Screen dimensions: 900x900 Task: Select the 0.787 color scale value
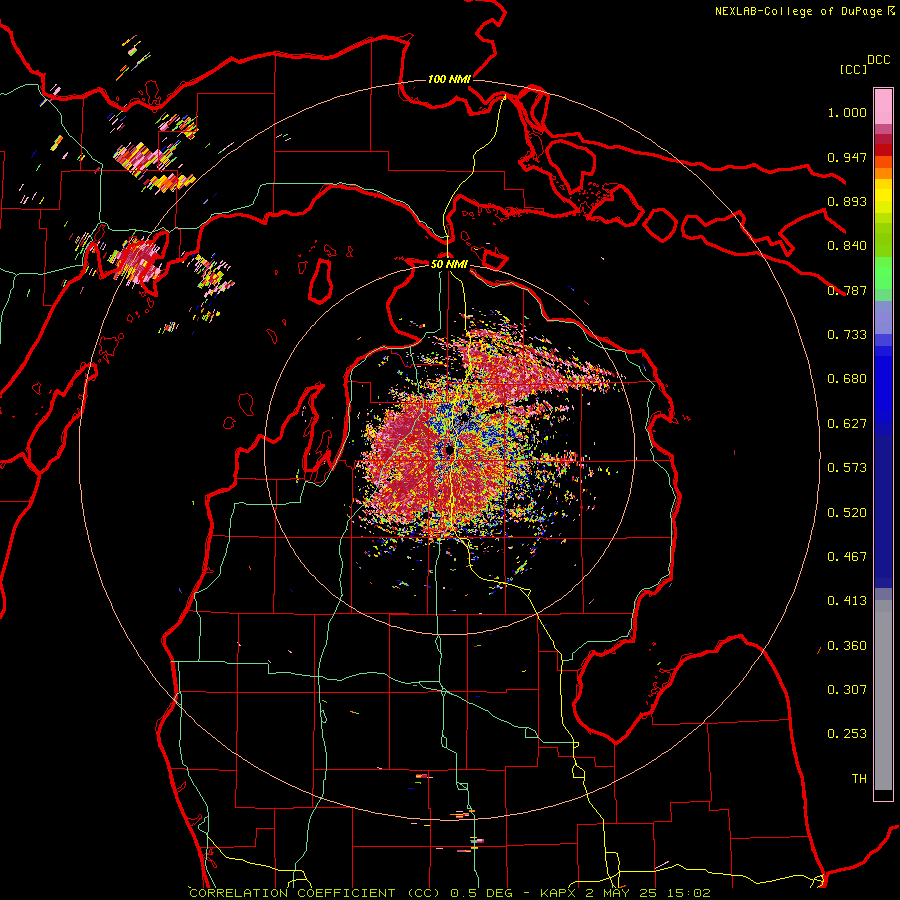[x=847, y=290]
